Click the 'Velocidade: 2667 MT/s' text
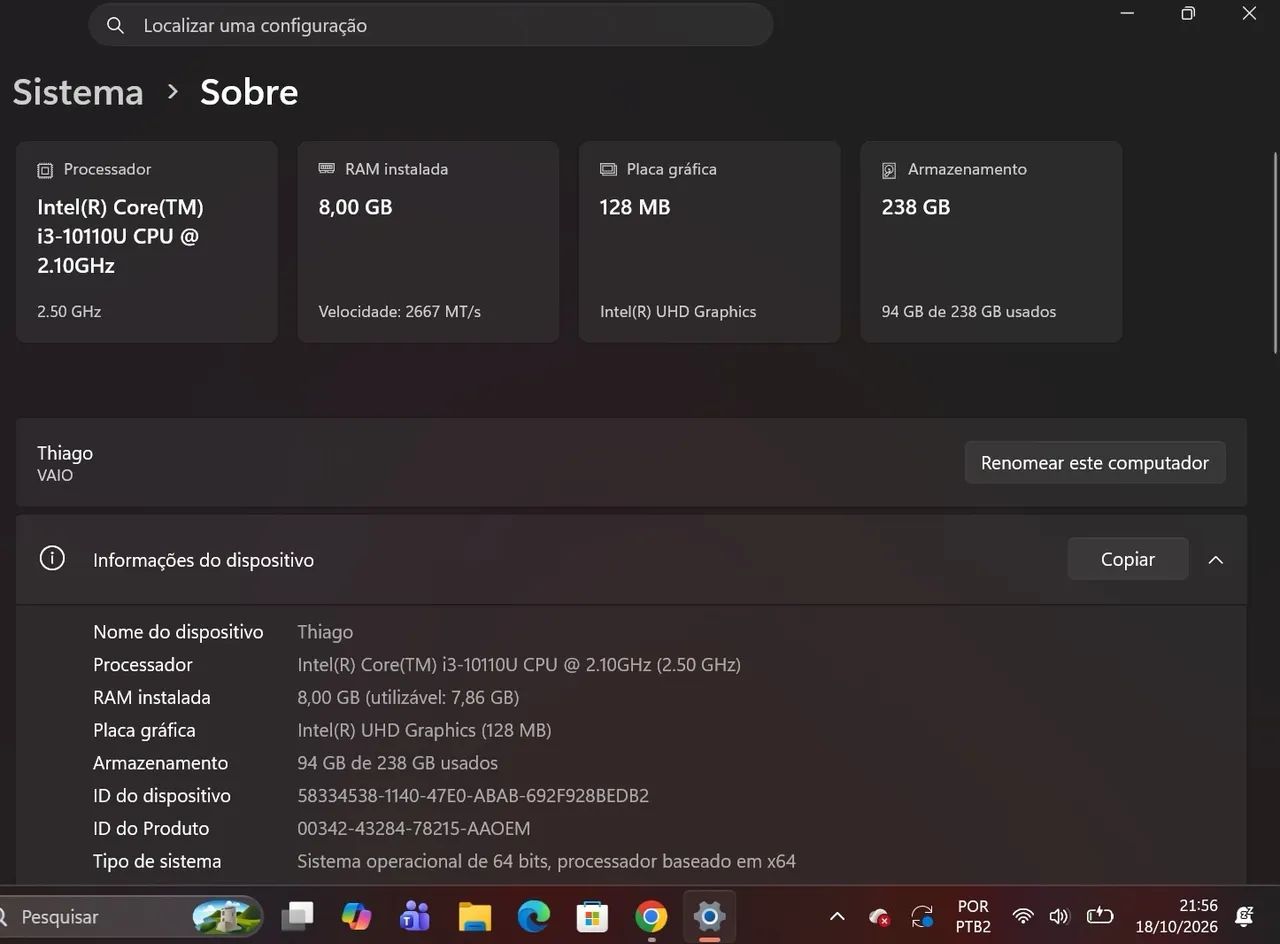The image size is (1280, 944). 400,312
